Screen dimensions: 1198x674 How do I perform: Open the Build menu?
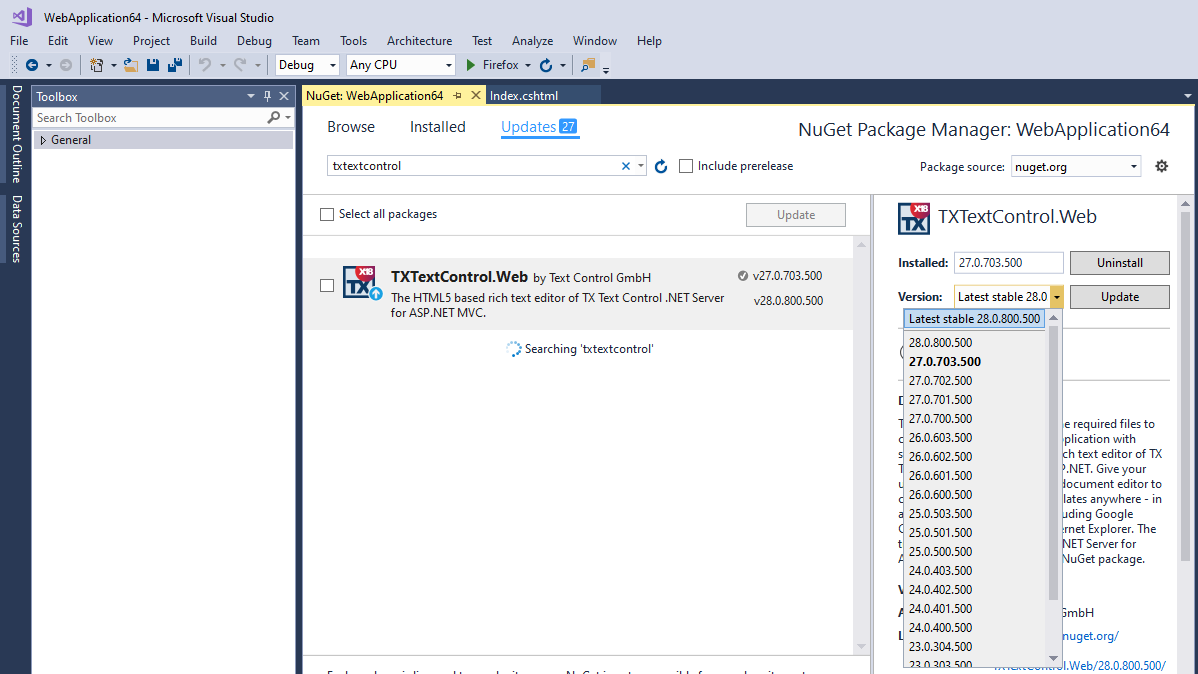pyautogui.click(x=203, y=41)
